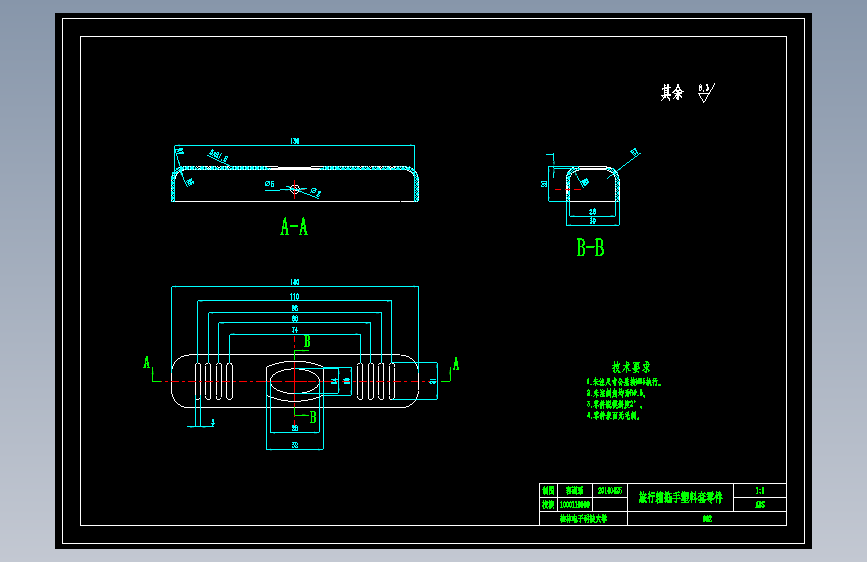This screenshot has height=562, width=867.
Task: Click the lower B section marker
Action: (313, 418)
